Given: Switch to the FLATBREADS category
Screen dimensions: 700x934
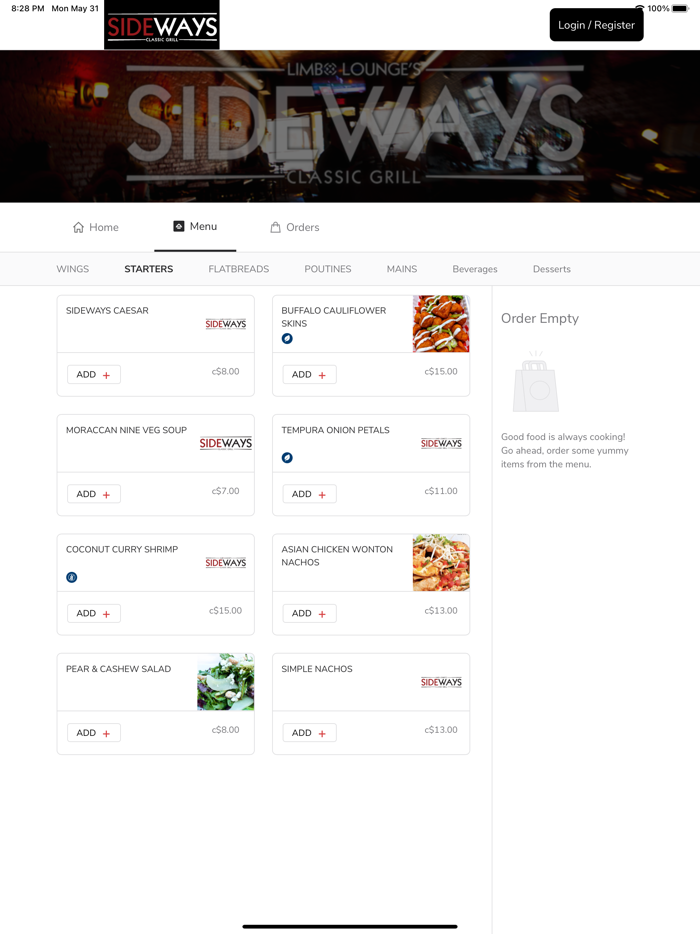Looking at the screenshot, I should click(239, 269).
